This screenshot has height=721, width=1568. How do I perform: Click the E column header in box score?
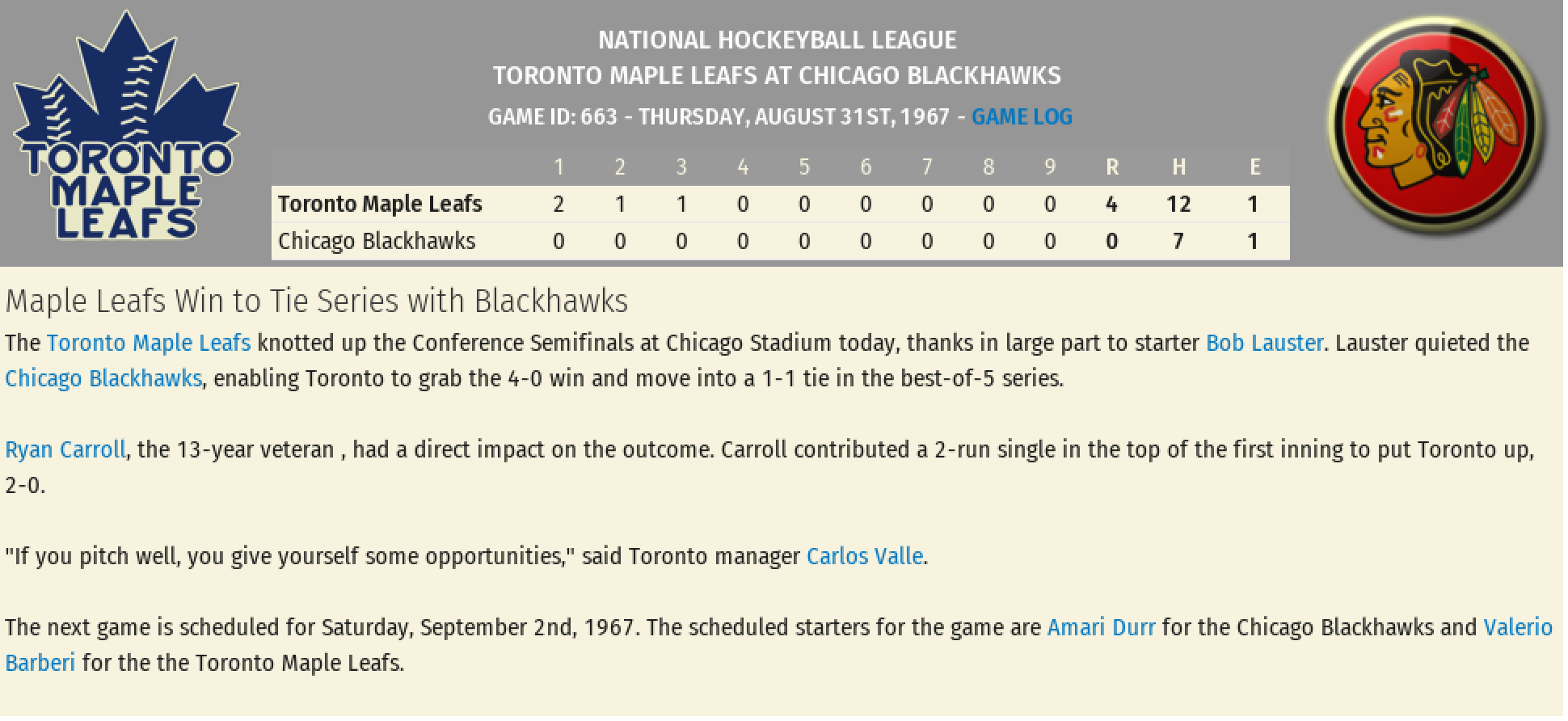coord(1254,167)
